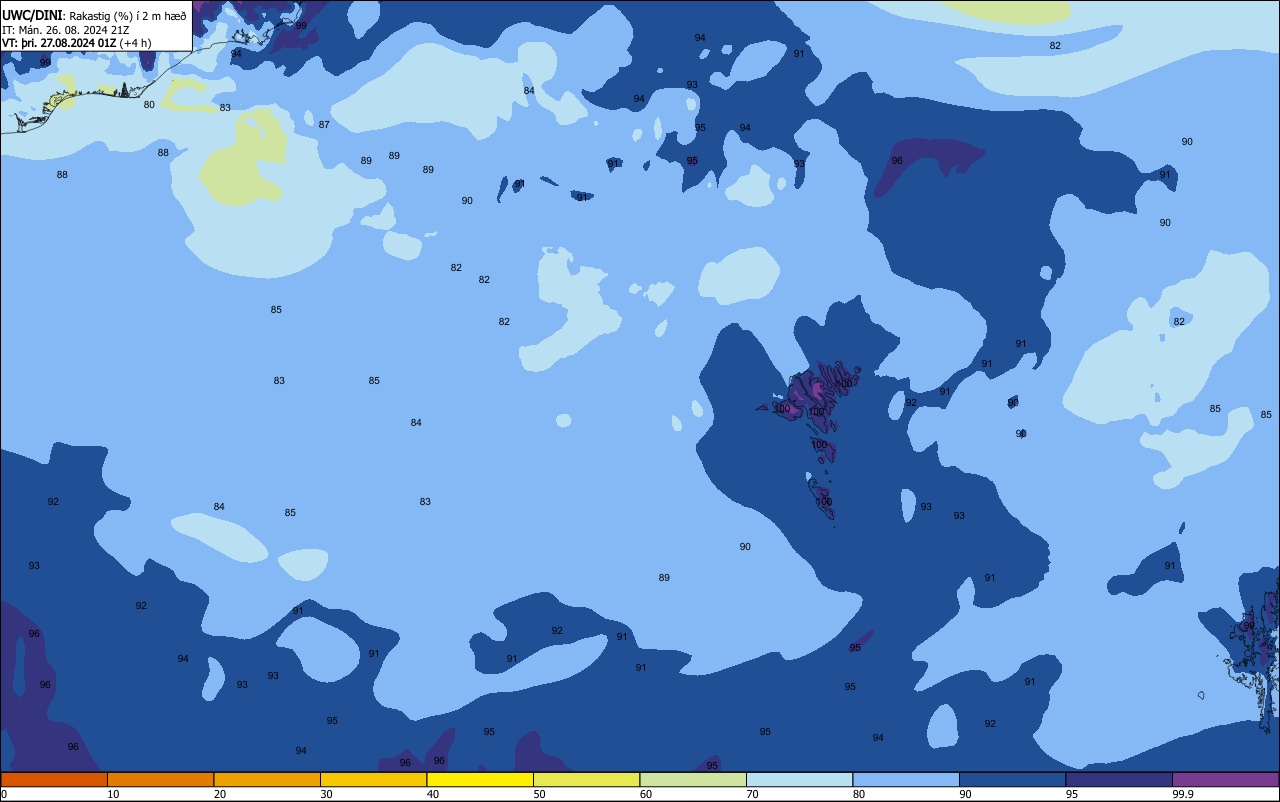Click the legend tick label '70'
Viewport: 1280px width, 802px height.
point(752,794)
